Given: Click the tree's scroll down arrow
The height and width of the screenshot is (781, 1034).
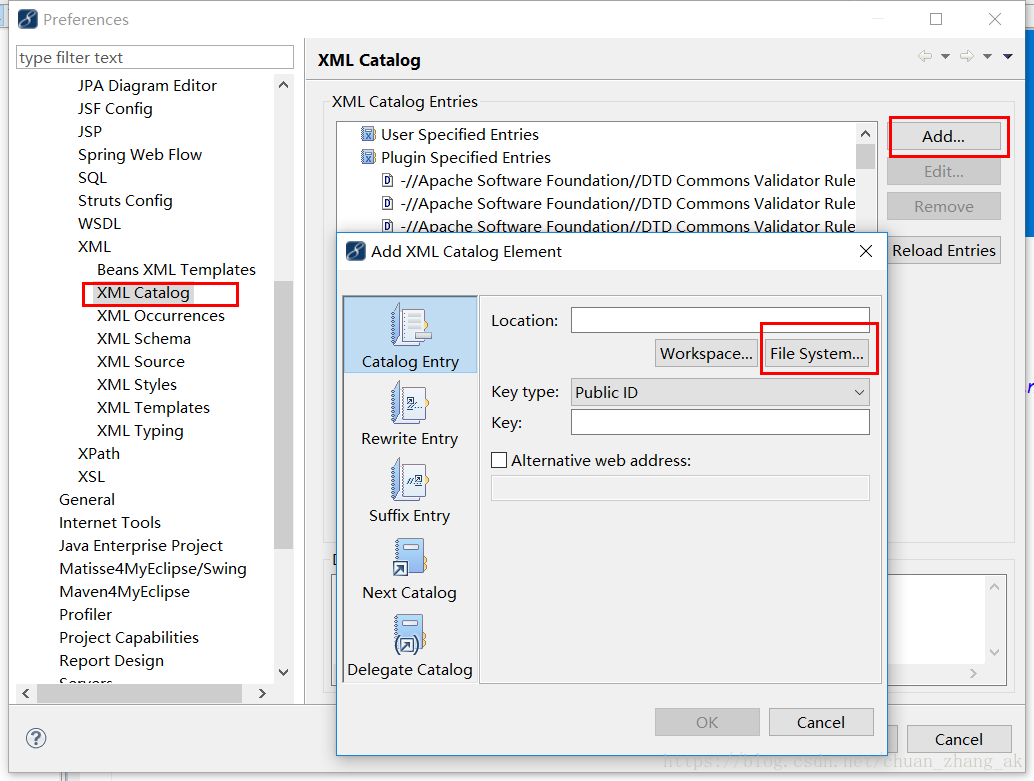Looking at the screenshot, I should click(x=284, y=672).
